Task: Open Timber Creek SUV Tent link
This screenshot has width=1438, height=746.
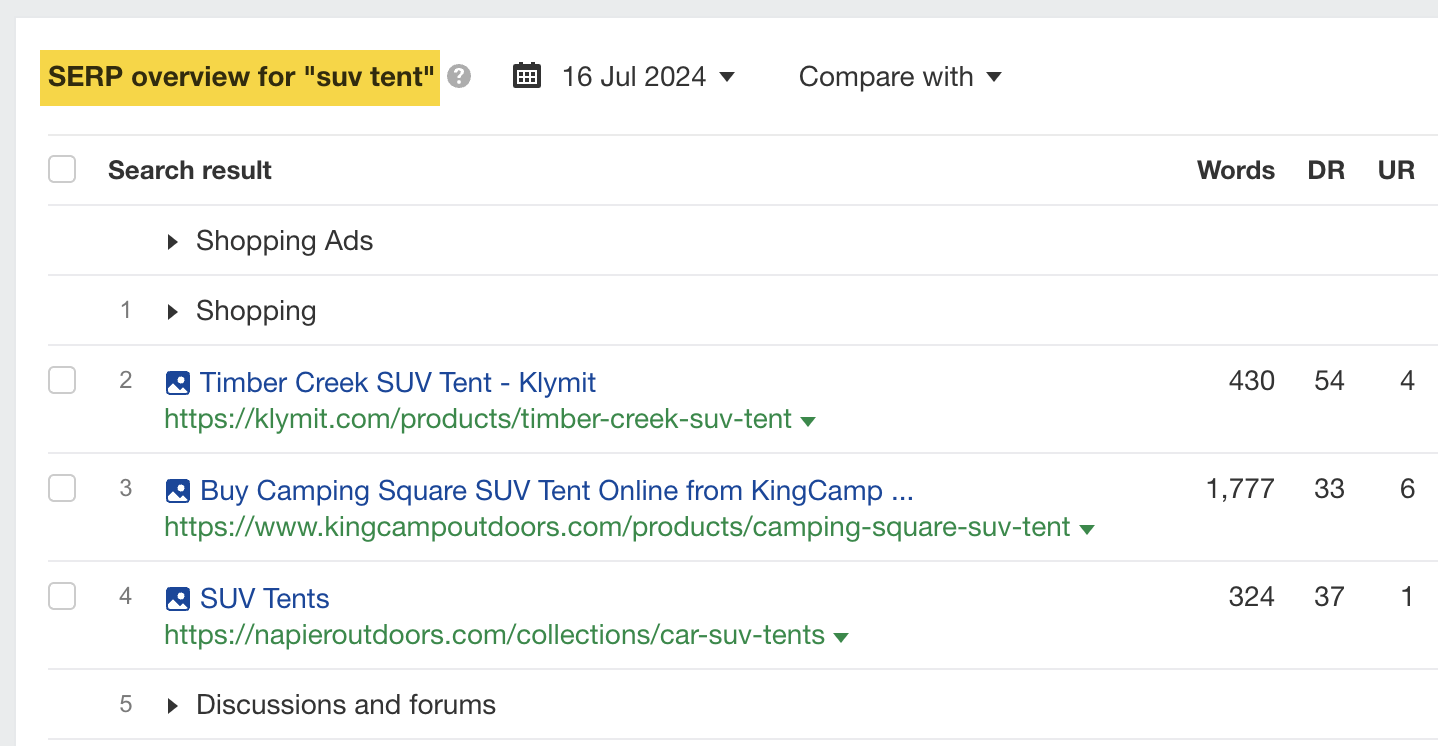Action: tap(398, 382)
